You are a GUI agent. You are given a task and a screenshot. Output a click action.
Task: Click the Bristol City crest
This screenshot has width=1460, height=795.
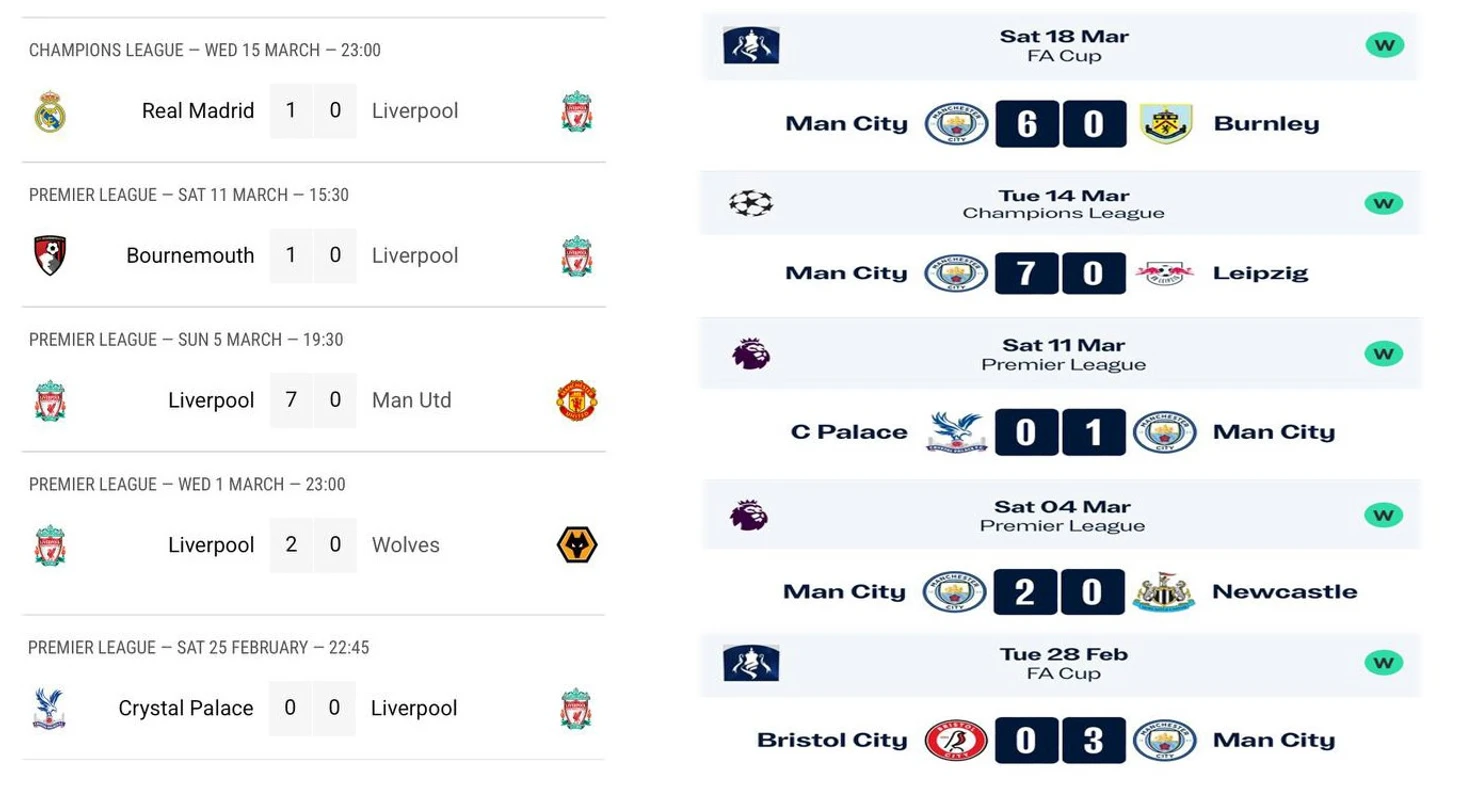[x=956, y=741]
